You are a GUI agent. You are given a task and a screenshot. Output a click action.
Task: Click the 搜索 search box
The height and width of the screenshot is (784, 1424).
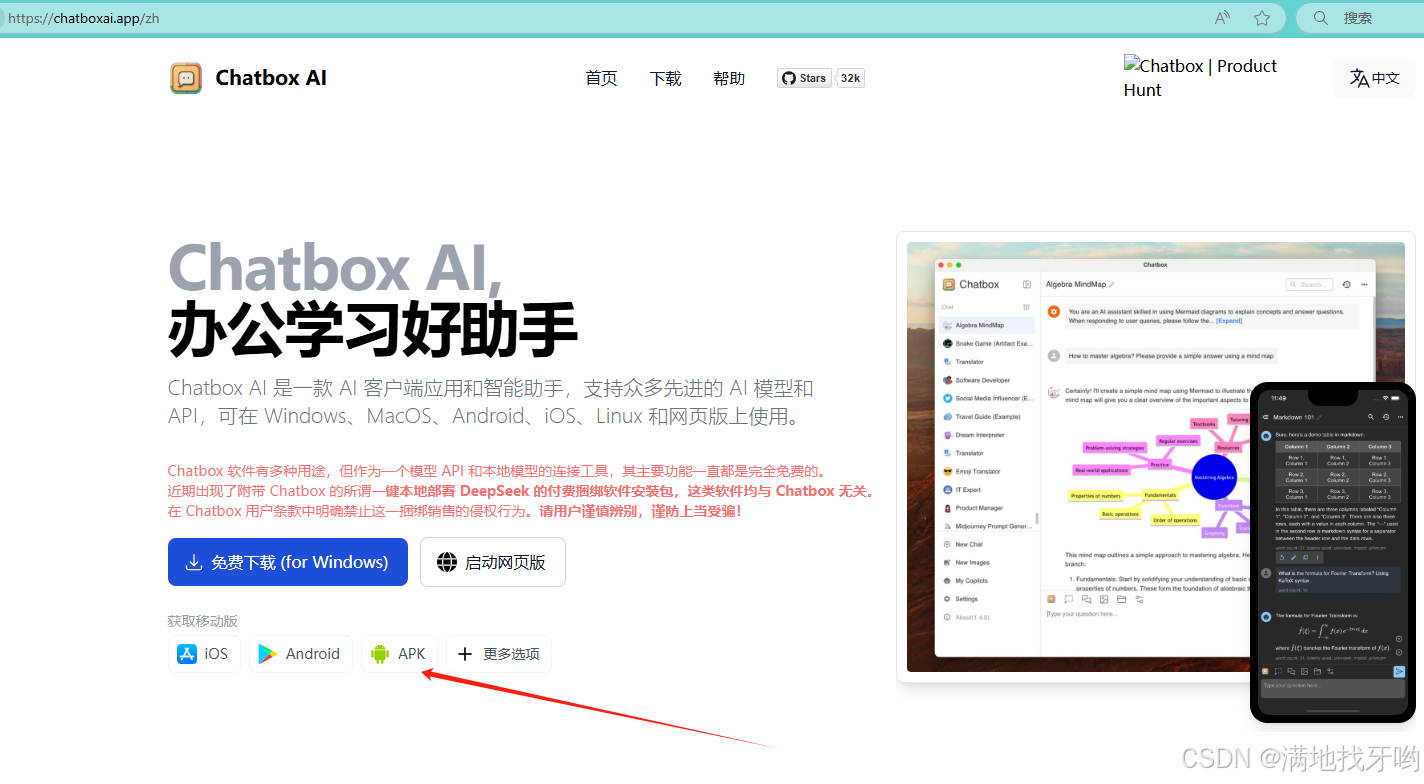(1360, 18)
